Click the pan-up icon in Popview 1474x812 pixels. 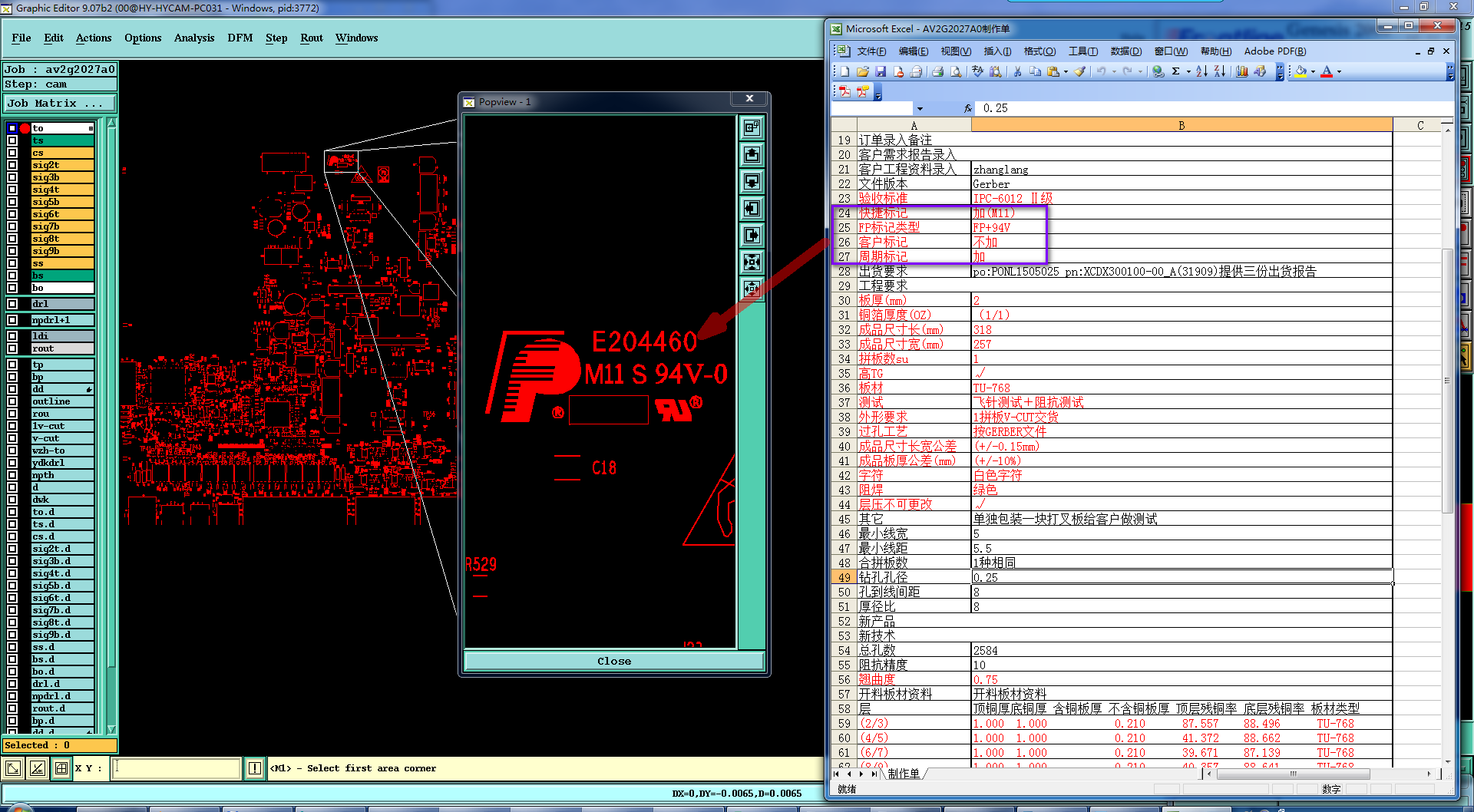(752, 155)
